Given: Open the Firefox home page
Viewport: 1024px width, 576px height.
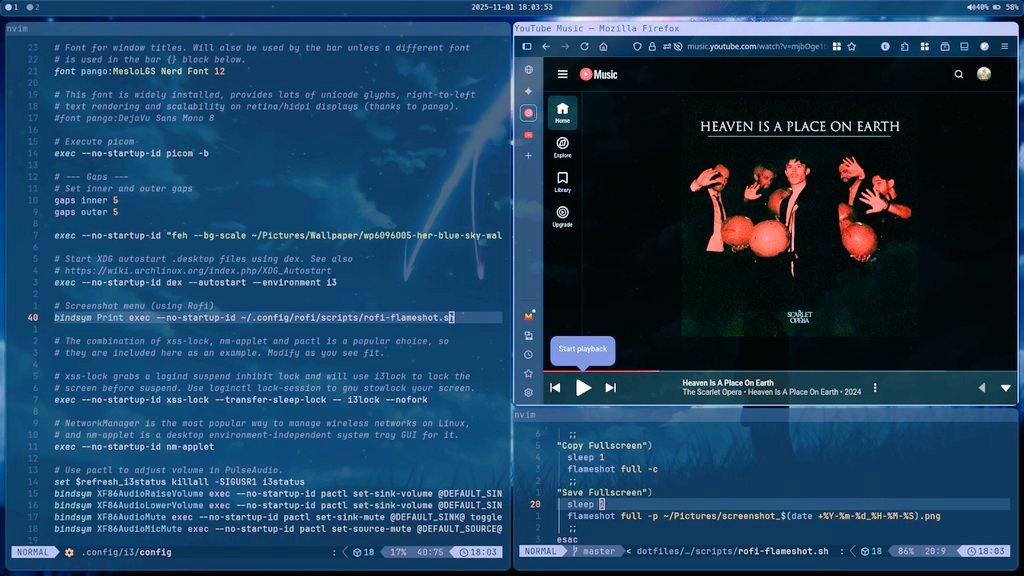Looking at the screenshot, I should pyautogui.click(x=603, y=46).
